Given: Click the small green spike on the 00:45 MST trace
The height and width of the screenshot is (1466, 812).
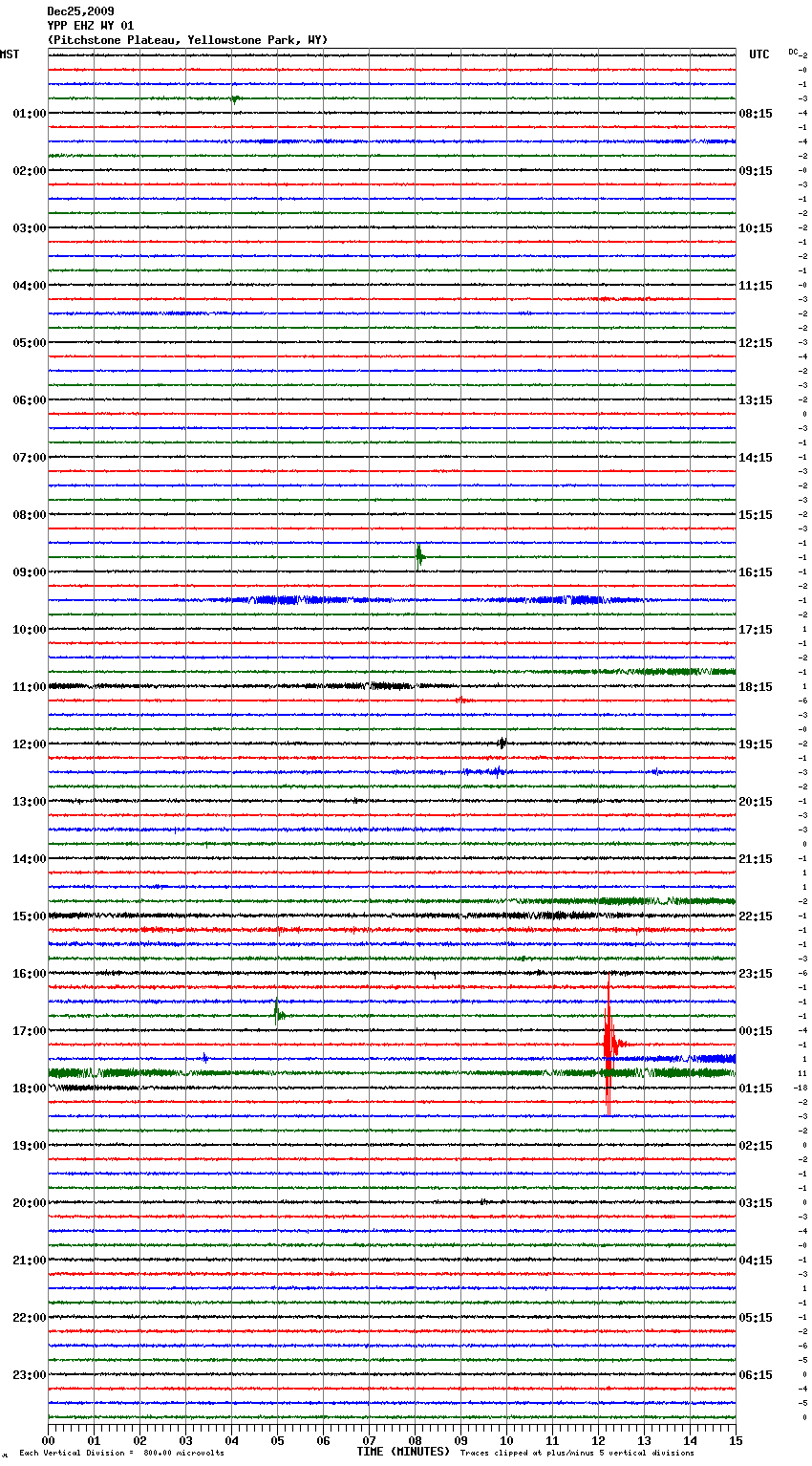Looking at the screenshot, I should point(235,99).
